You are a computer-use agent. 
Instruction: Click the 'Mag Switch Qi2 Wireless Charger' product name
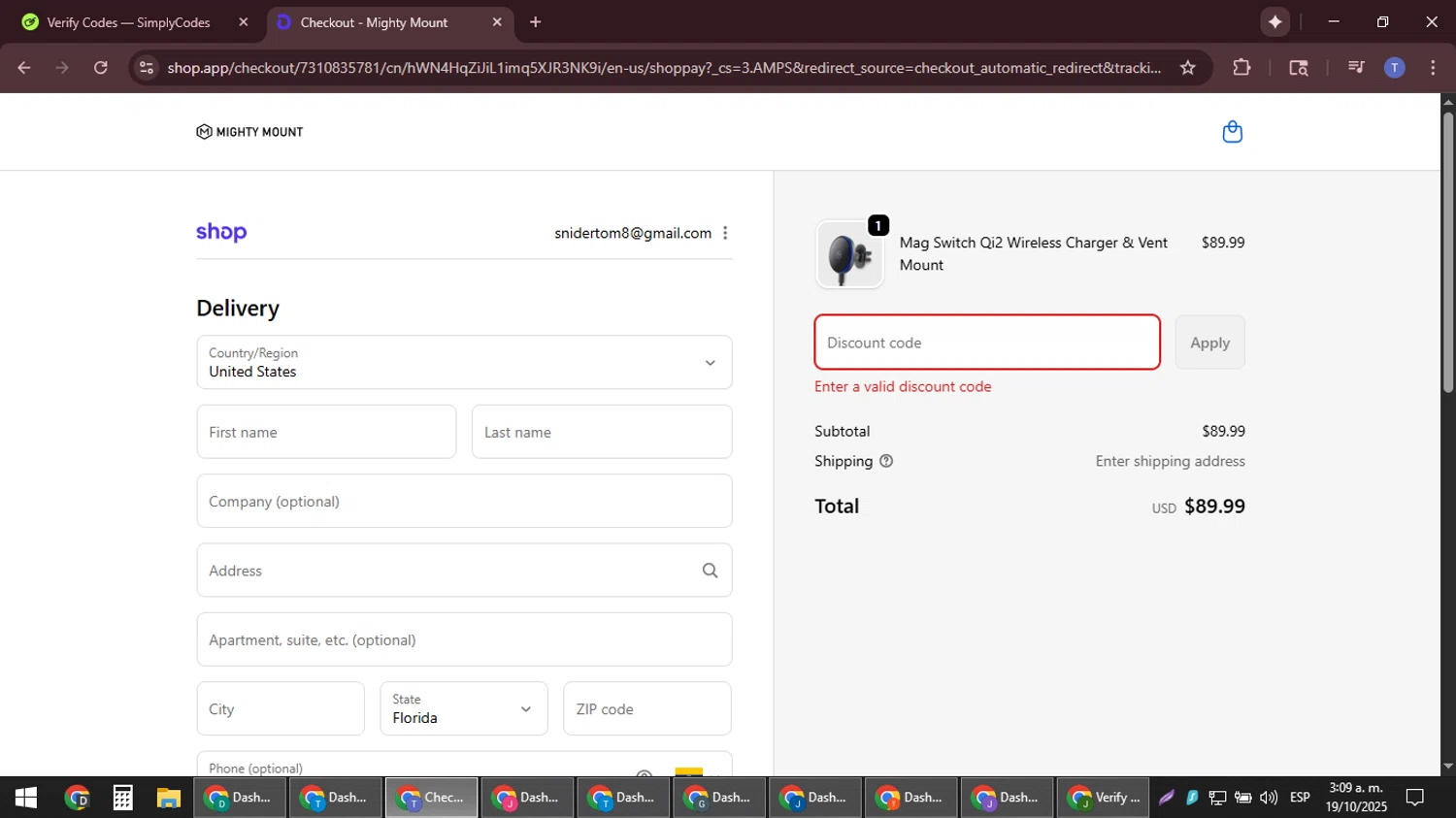1033,253
